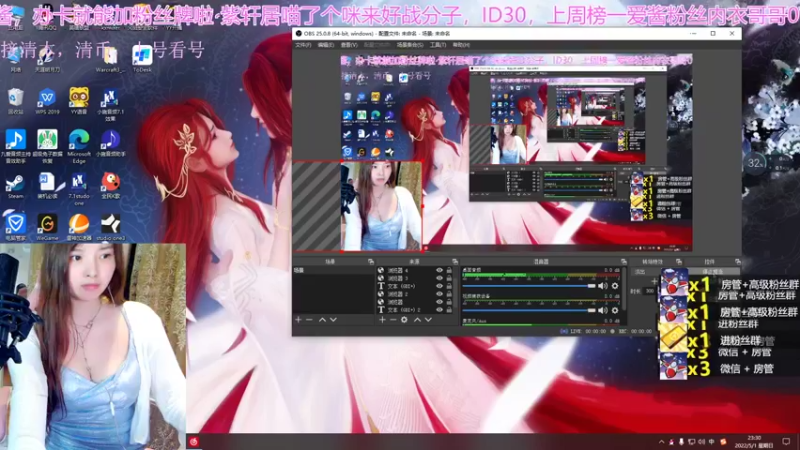The width and height of the screenshot is (800, 450).
Task: Add a new scene with plus button
Action: pos(298,320)
